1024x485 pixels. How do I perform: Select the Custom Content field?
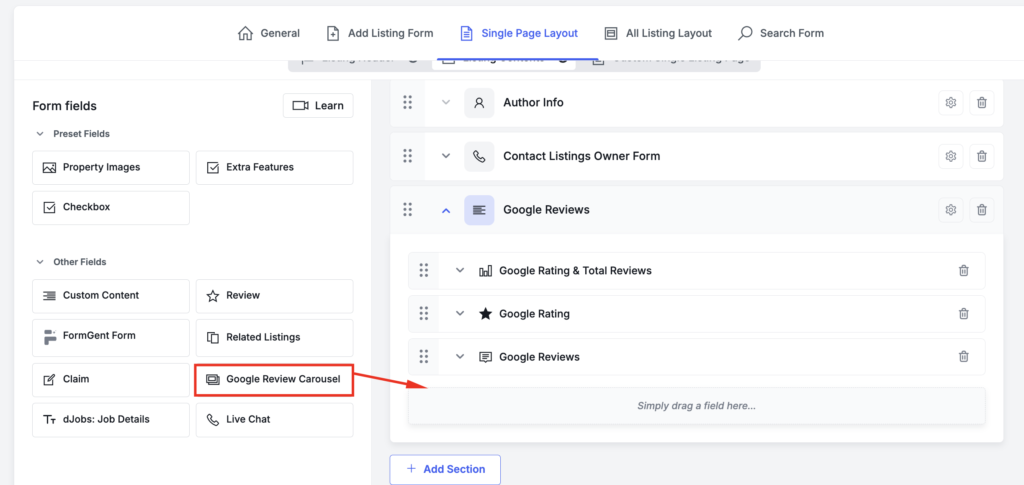[x=111, y=296]
